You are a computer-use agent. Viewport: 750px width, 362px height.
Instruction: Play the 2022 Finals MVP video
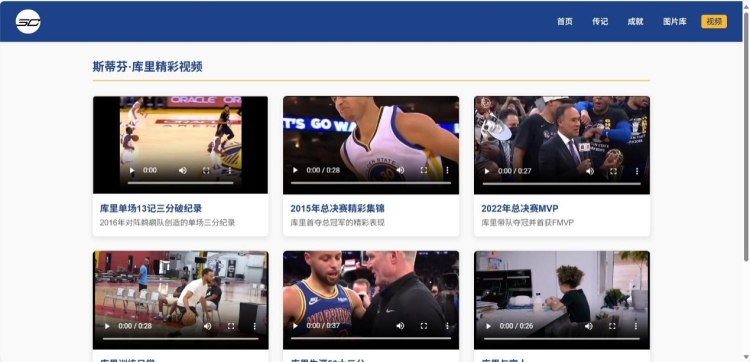[x=487, y=171]
